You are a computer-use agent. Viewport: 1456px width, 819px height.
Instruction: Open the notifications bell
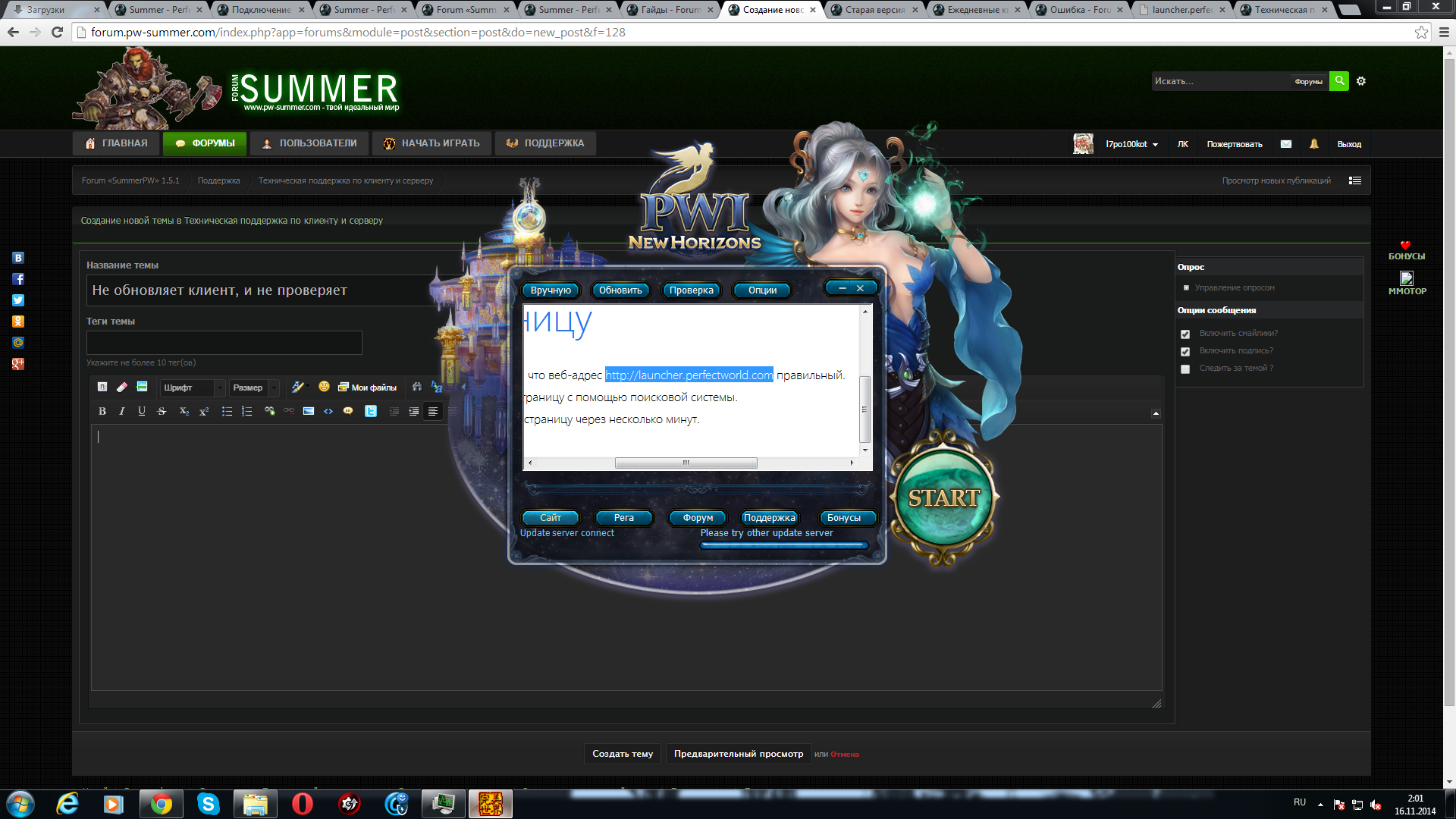(1314, 144)
